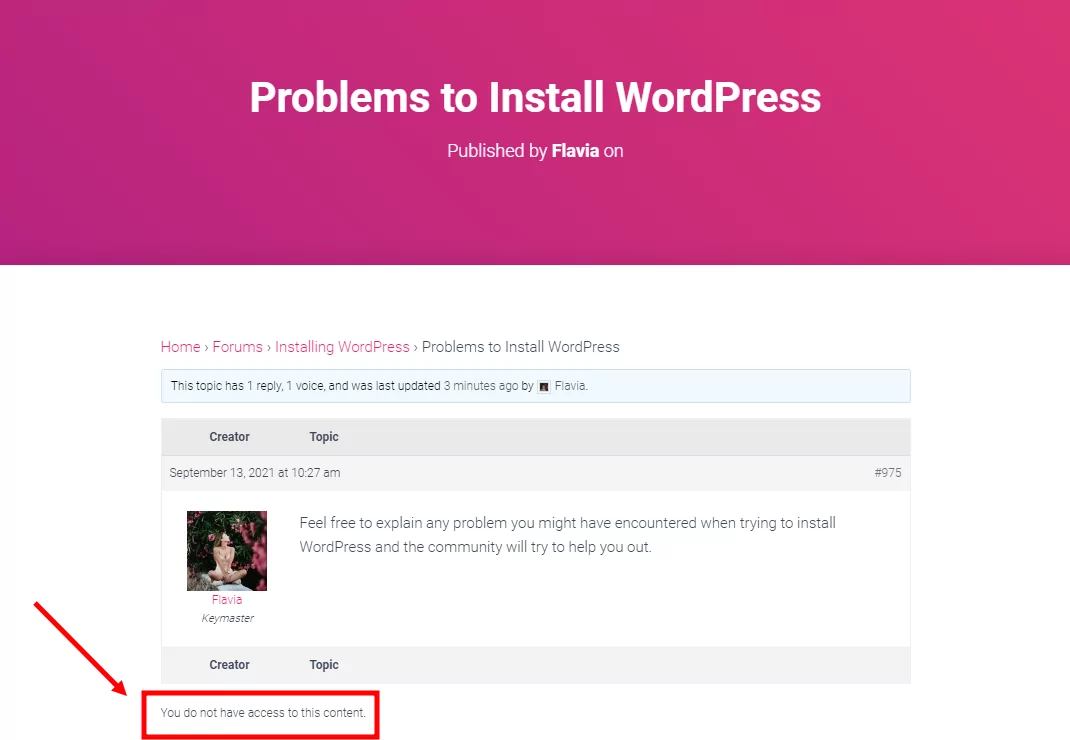Click the current breadcrumb Problems to Install WordPress
Viewport: 1070px width, 740px height.
point(521,347)
